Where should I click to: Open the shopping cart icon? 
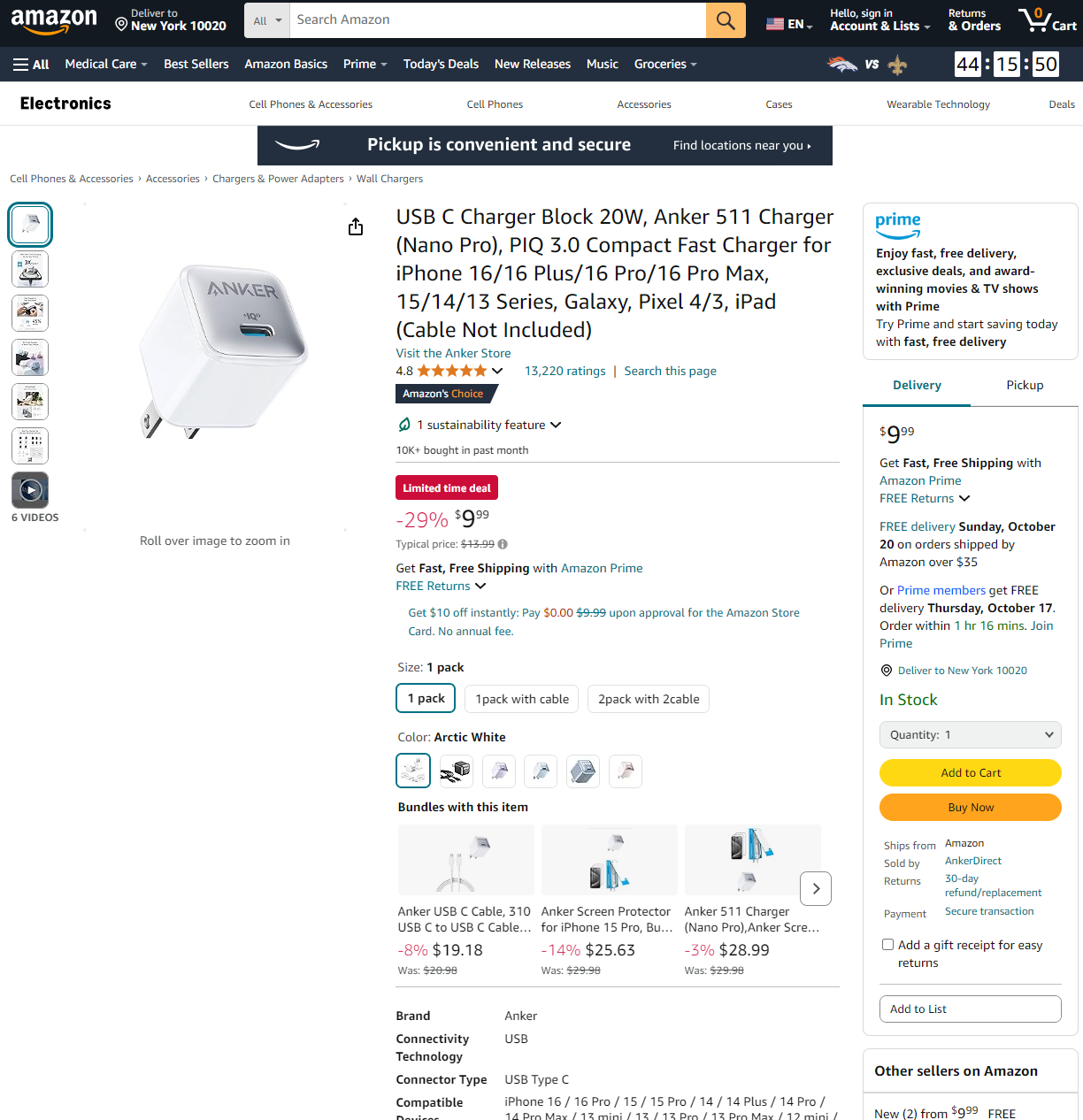1048,19
